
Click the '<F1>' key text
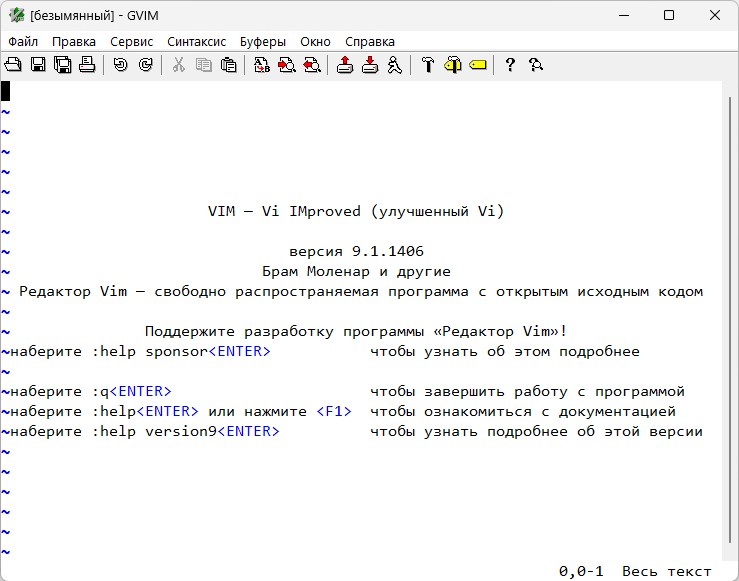[334, 411]
